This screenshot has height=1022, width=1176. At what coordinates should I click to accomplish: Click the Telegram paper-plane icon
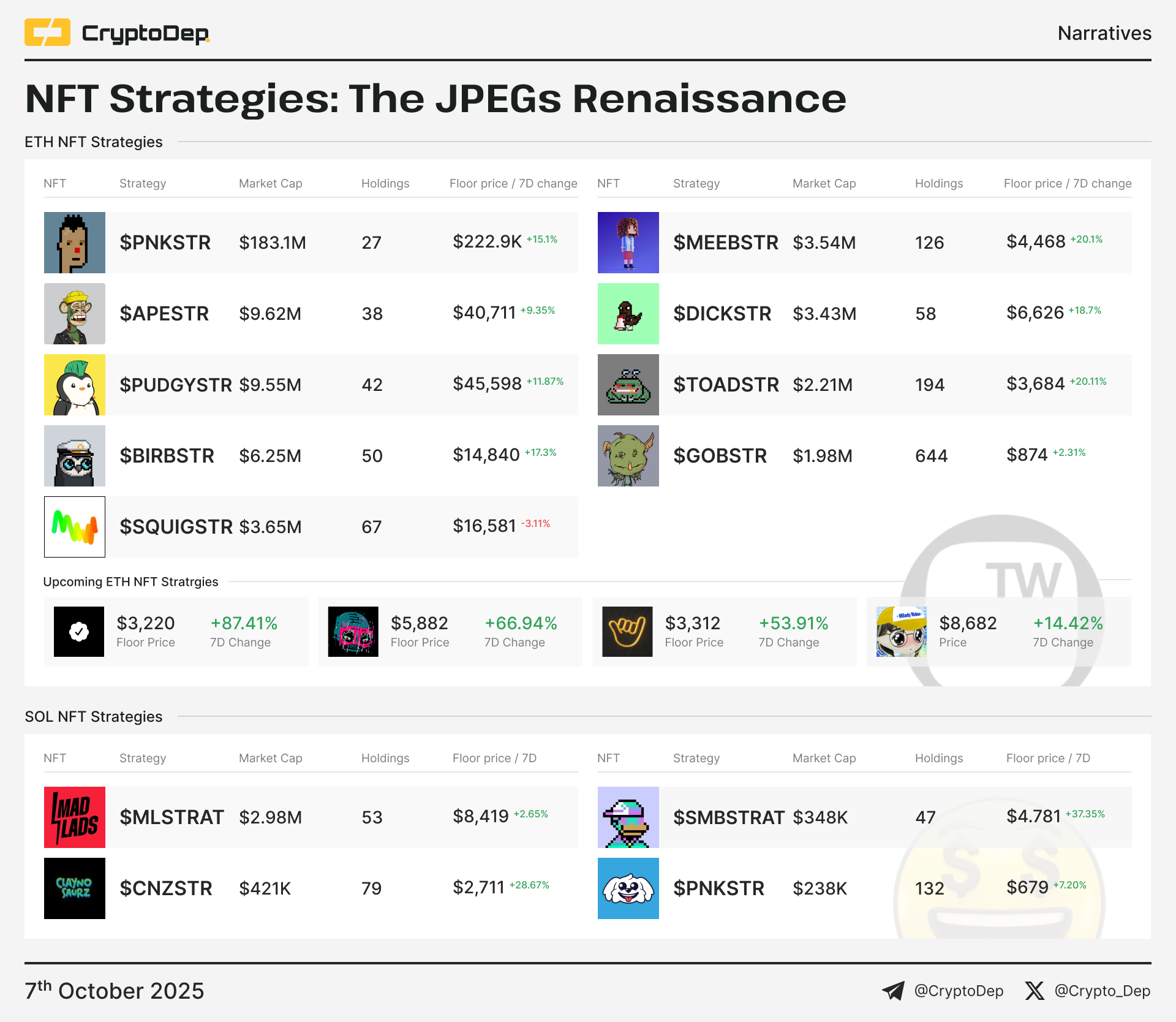[893, 991]
